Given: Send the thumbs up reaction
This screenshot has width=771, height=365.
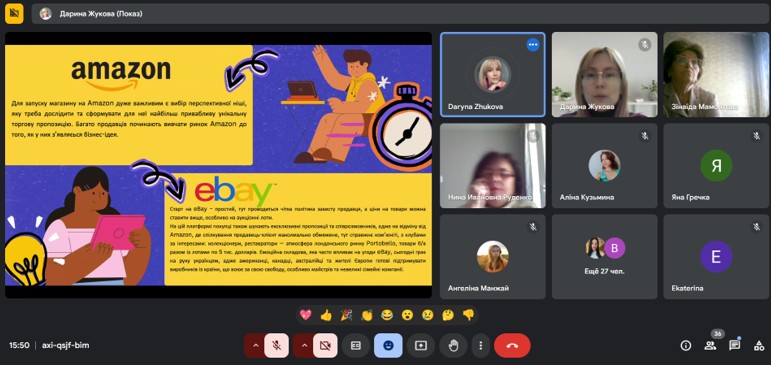Looking at the screenshot, I should 326,315.
